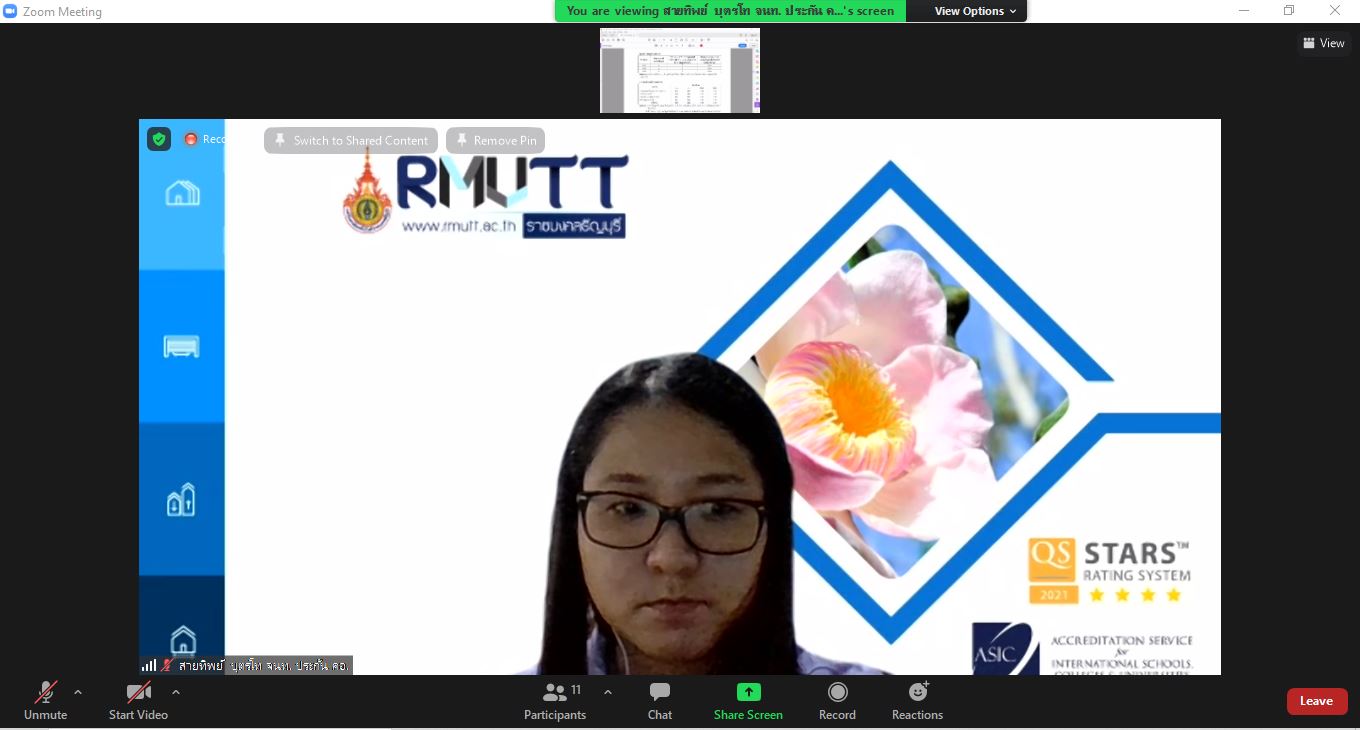
Task: Click the bed icon in blue sidebar
Action: [x=181, y=347]
